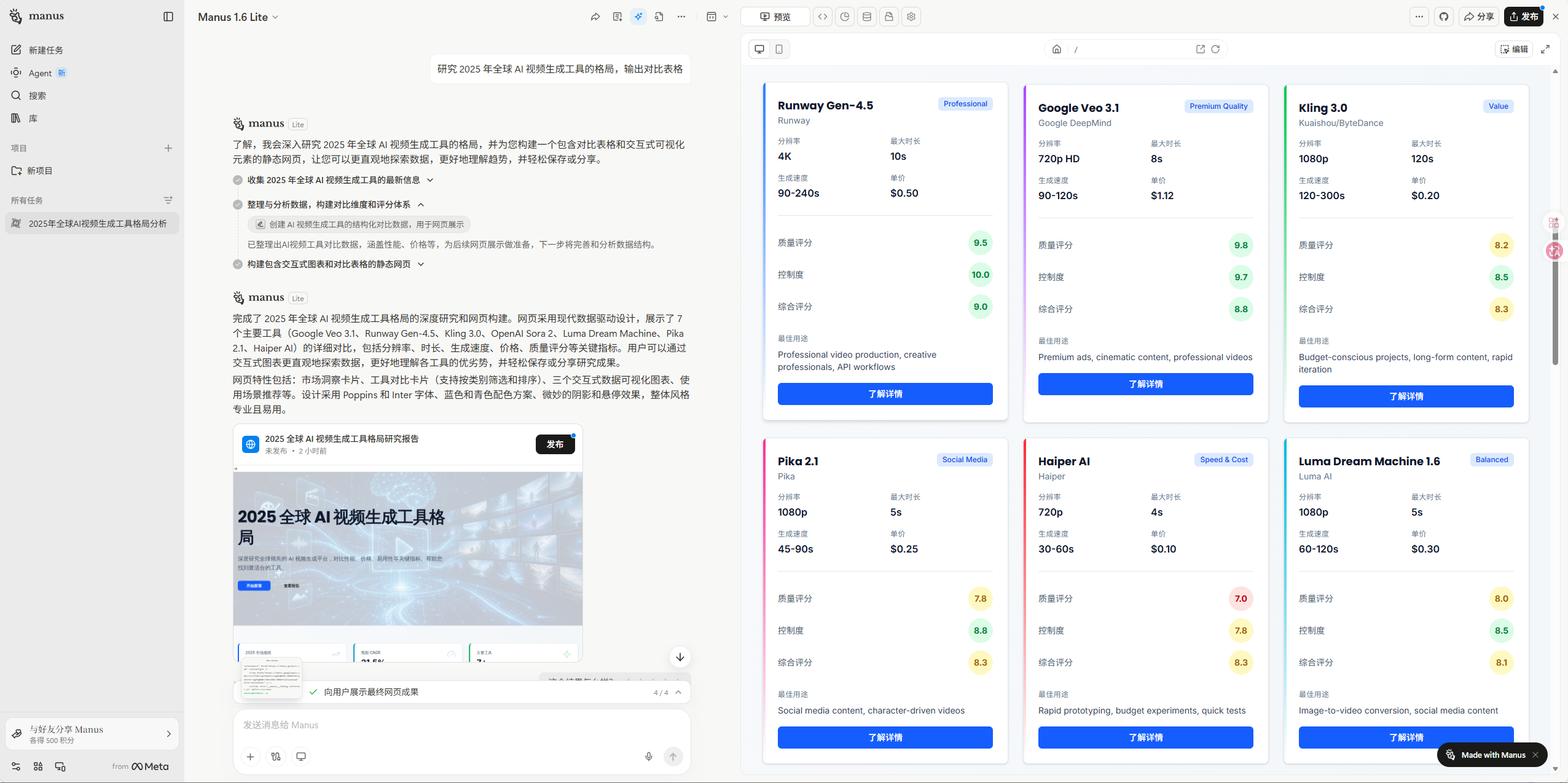Click 了解详情 on Haiper AI card

point(1145,738)
